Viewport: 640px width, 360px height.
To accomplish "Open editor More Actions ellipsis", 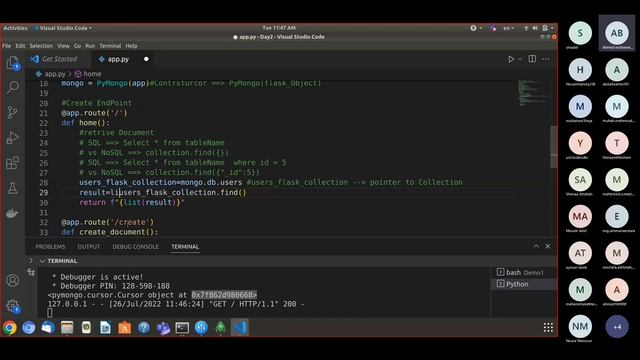I will (545, 59).
